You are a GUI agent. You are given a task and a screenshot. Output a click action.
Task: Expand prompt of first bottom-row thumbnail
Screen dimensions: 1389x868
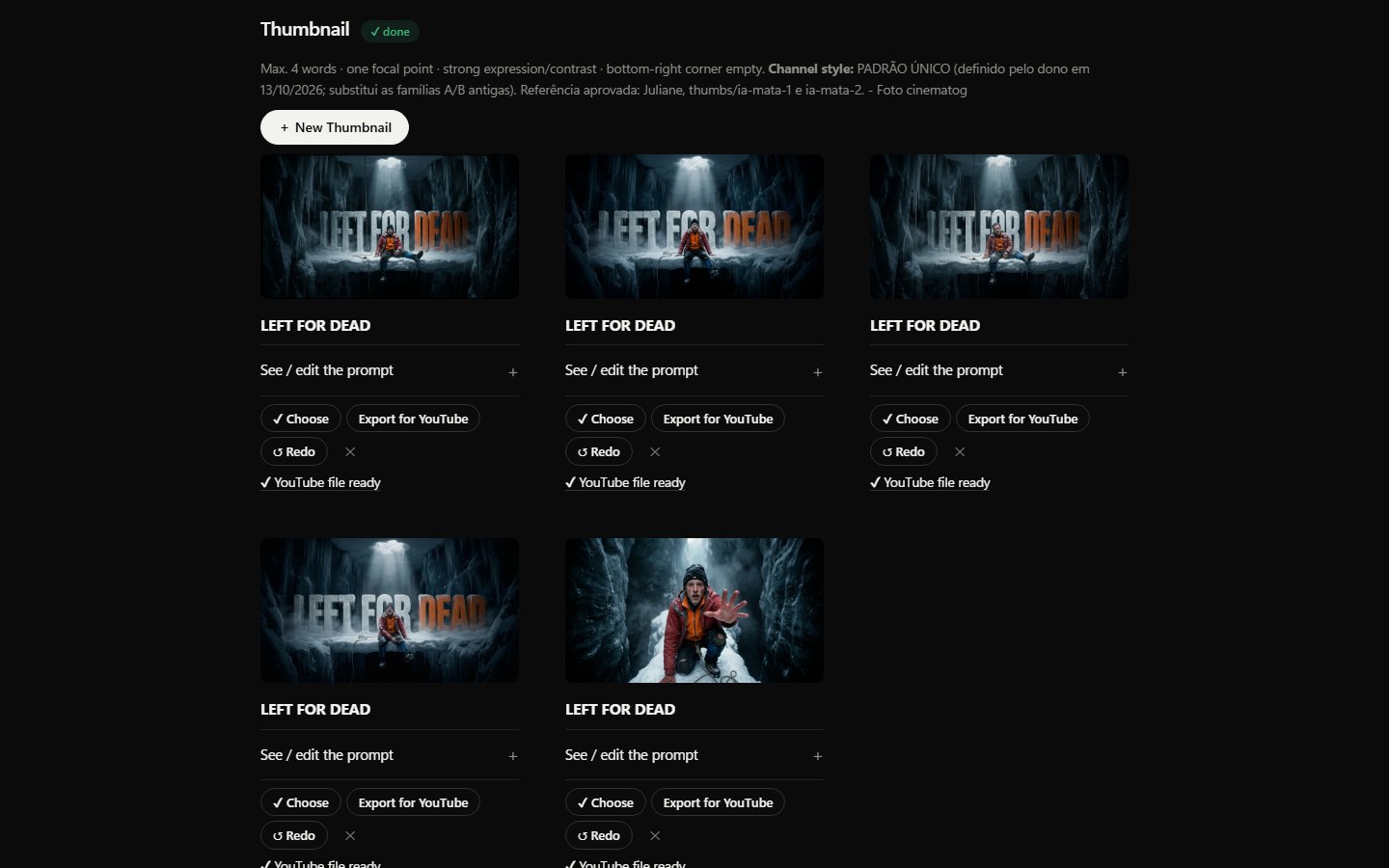(390, 755)
